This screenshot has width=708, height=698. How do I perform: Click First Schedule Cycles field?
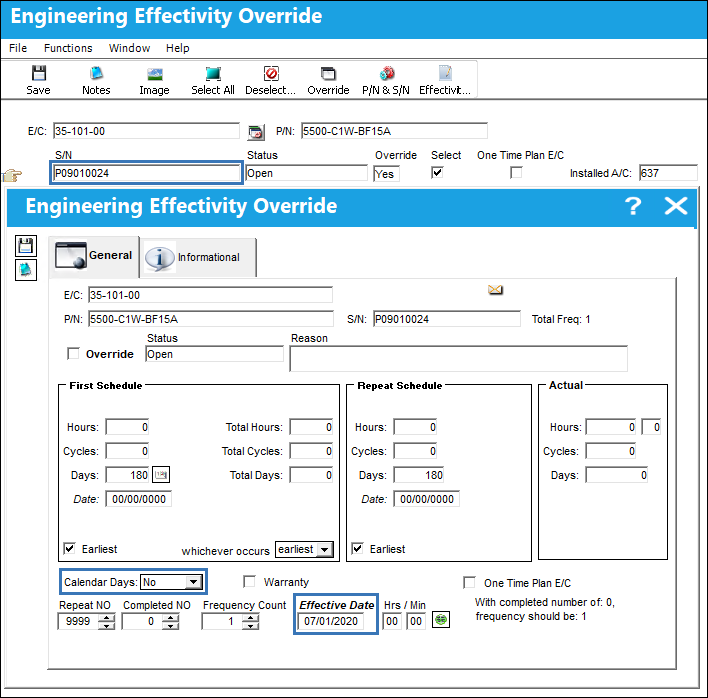127,451
